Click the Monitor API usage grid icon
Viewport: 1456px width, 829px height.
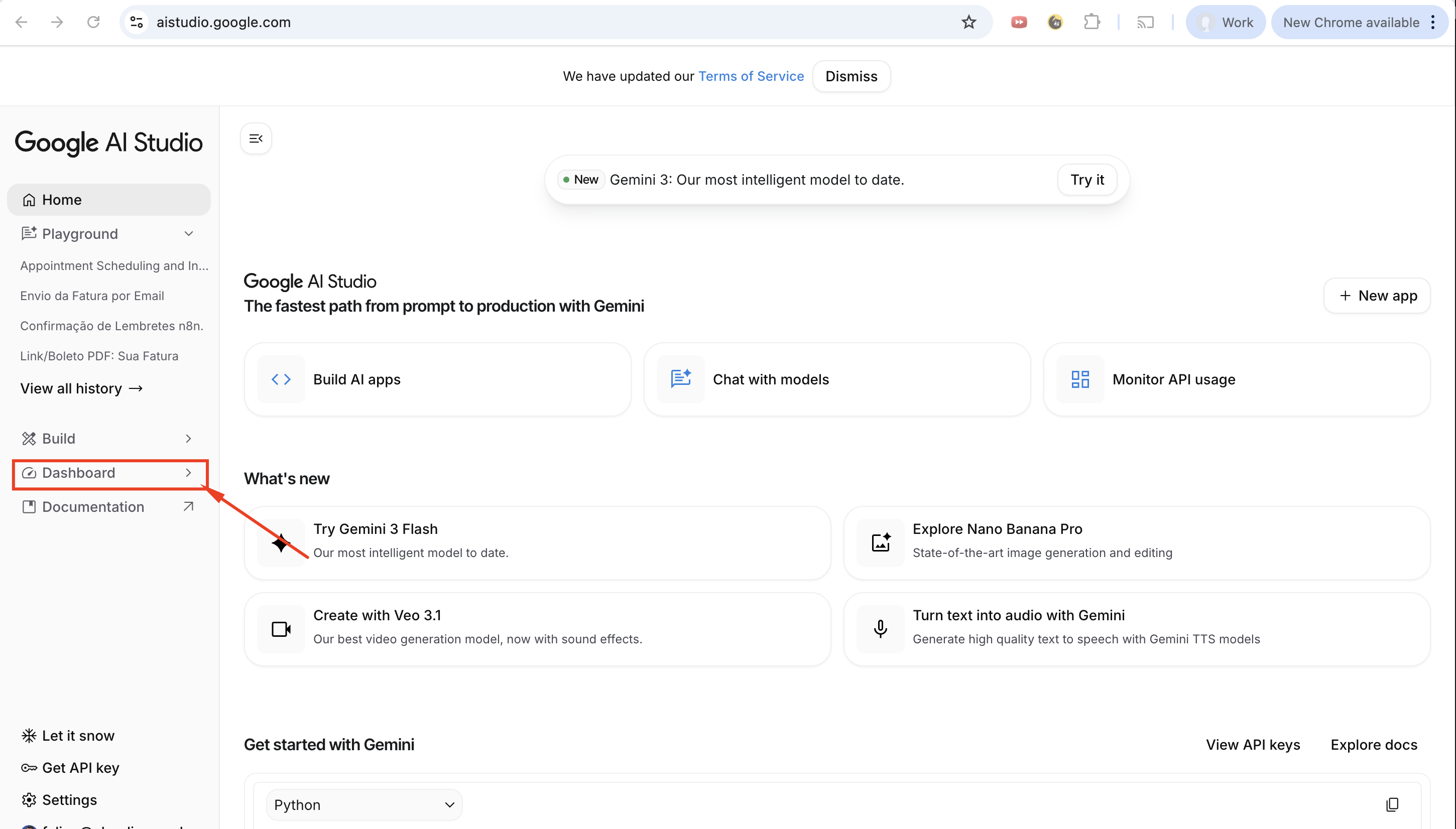1080,380
